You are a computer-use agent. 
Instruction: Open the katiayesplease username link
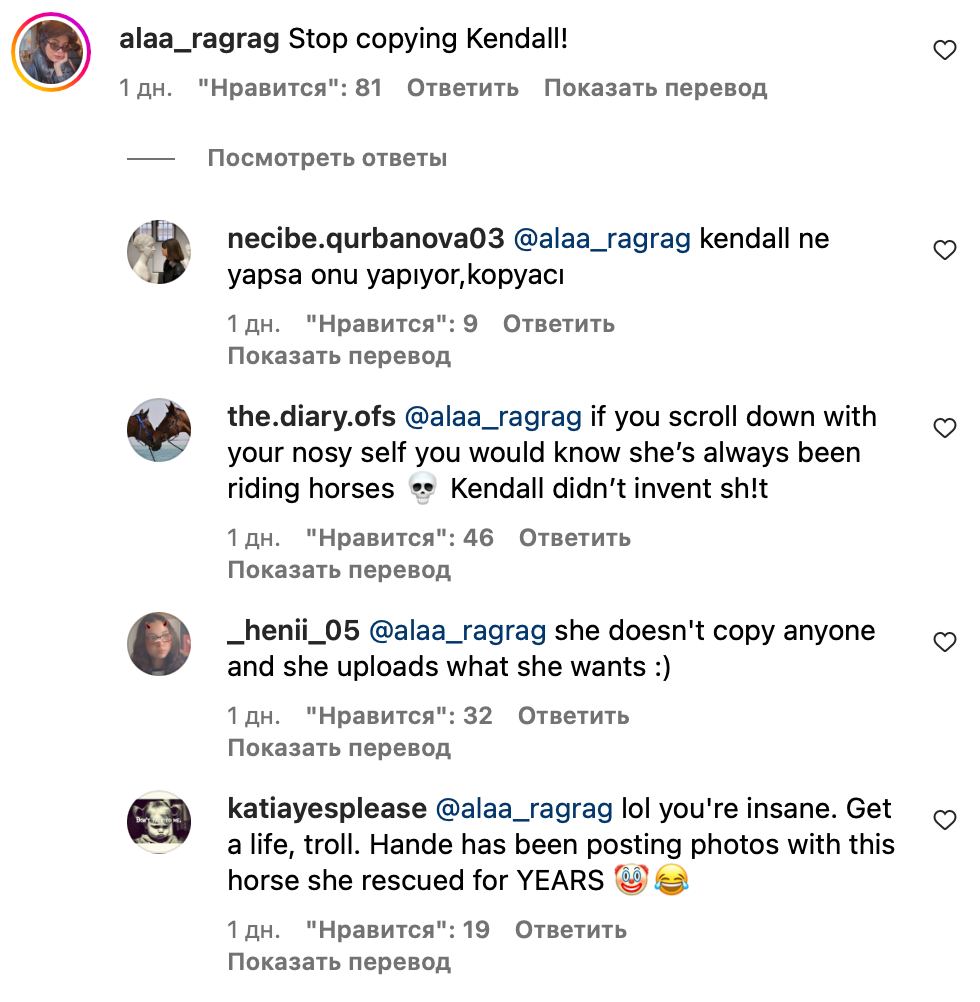[x=327, y=808]
